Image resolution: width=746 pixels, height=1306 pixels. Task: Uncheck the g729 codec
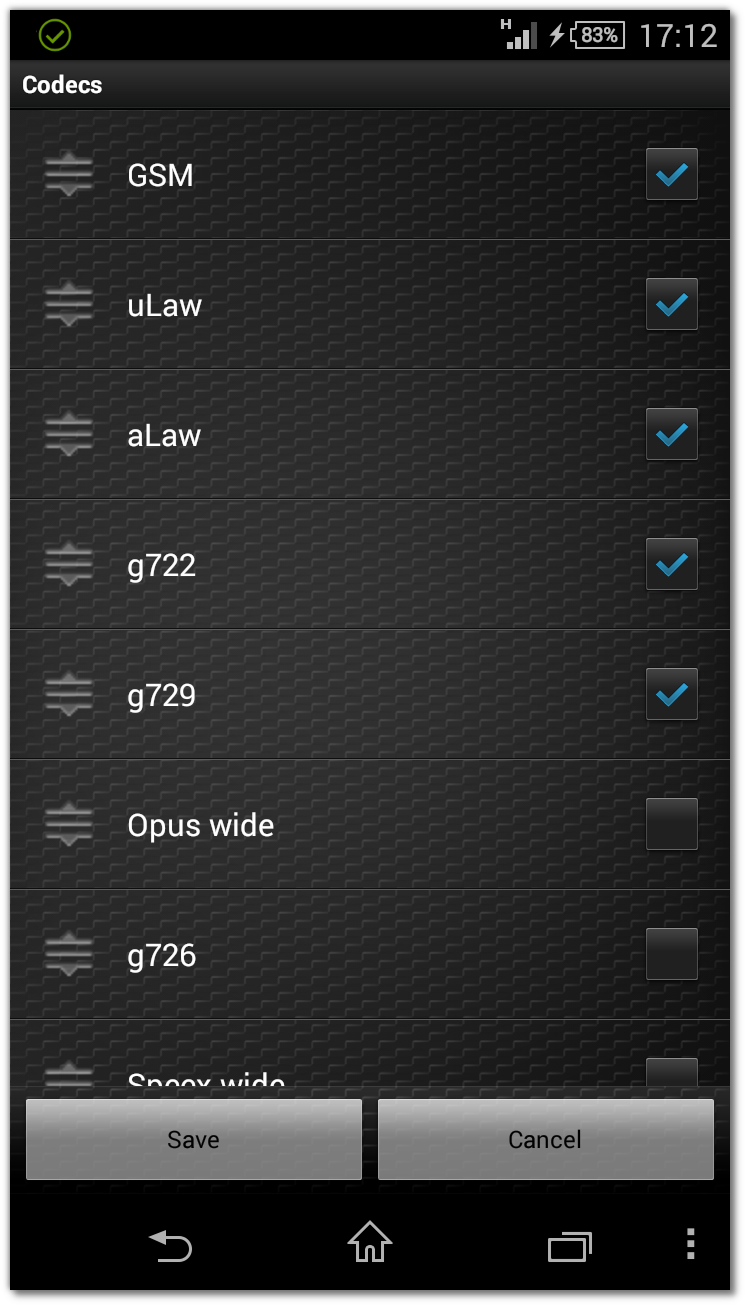click(x=671, y=695)
